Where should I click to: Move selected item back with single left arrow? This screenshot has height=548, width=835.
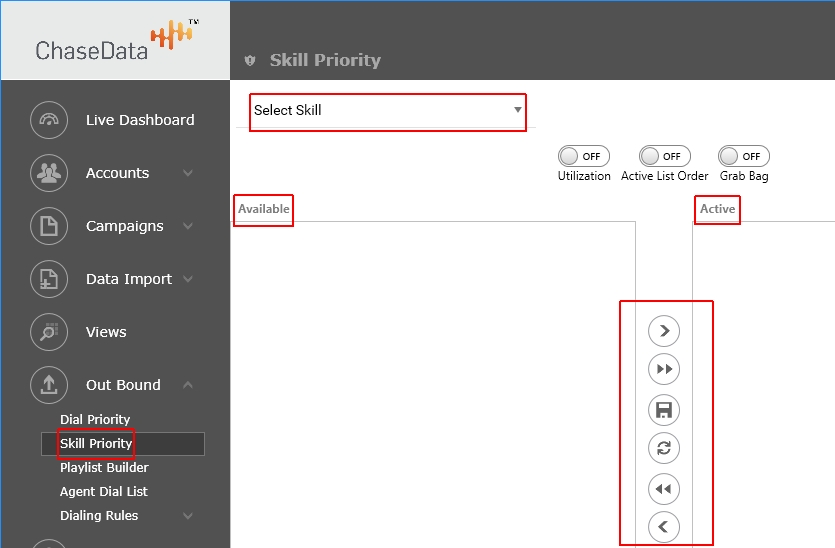[664, 527]
